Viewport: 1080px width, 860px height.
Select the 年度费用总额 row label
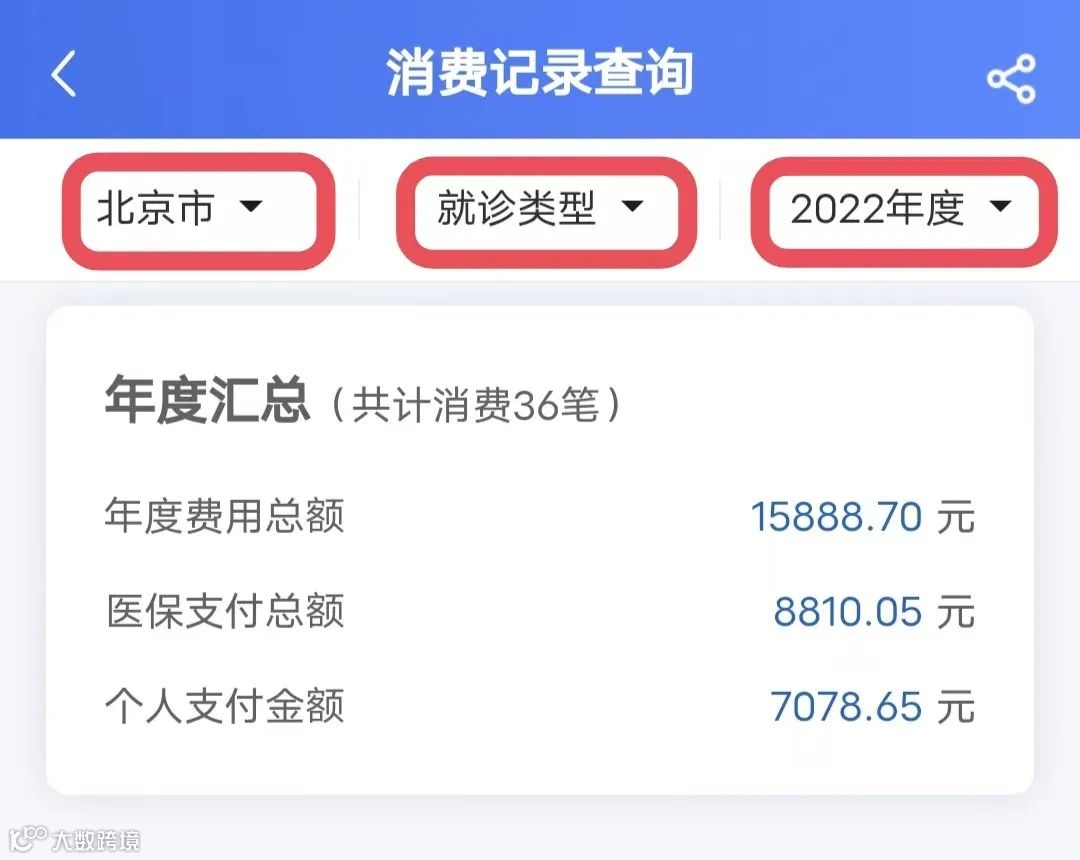coord(225,515)
